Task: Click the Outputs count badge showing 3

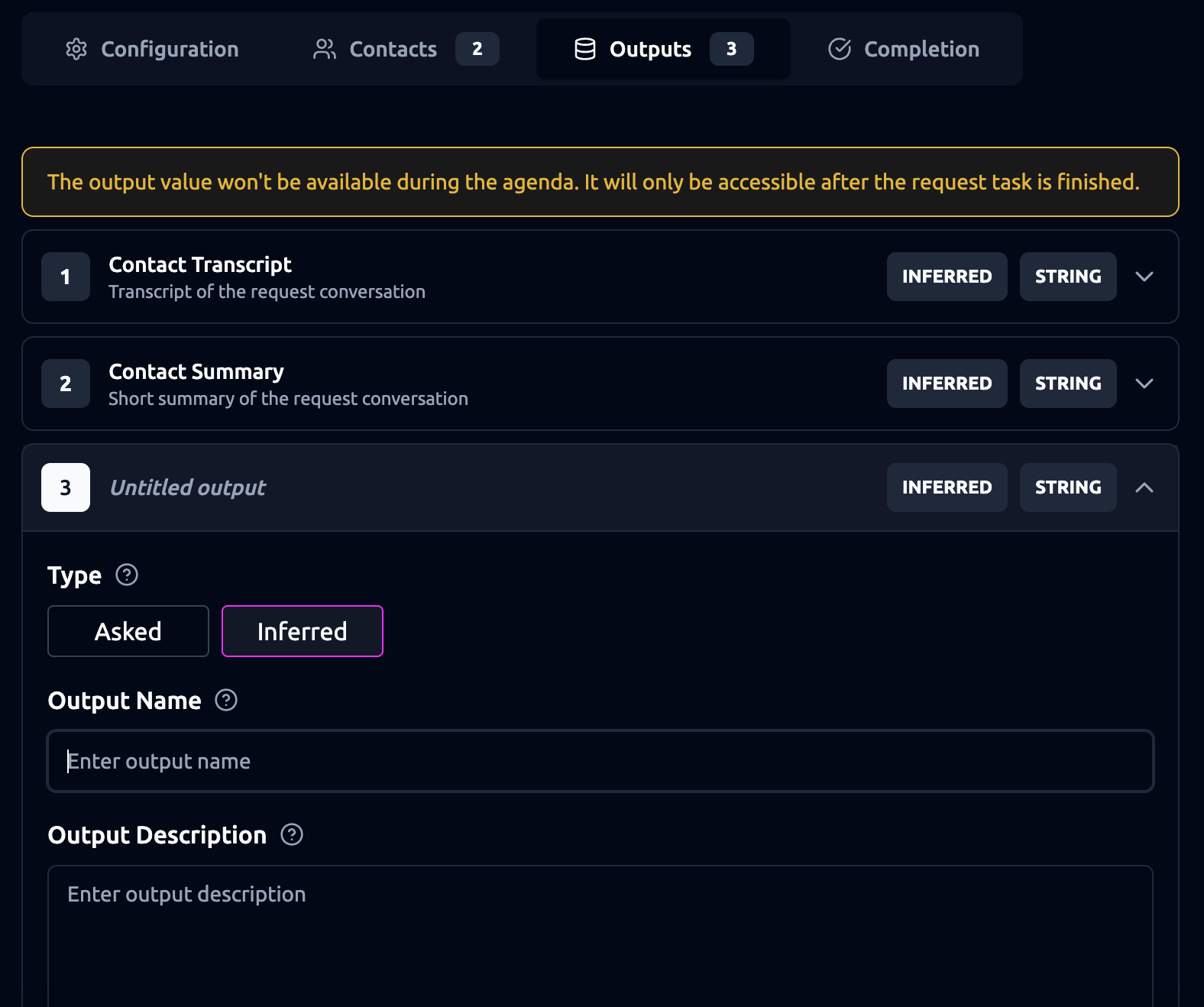Action: 732,49
